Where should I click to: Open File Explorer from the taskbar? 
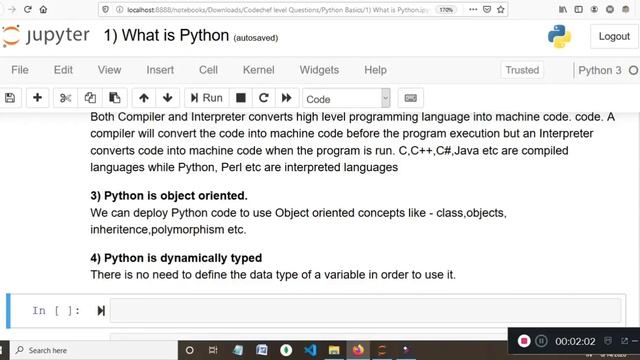point(334,350)
